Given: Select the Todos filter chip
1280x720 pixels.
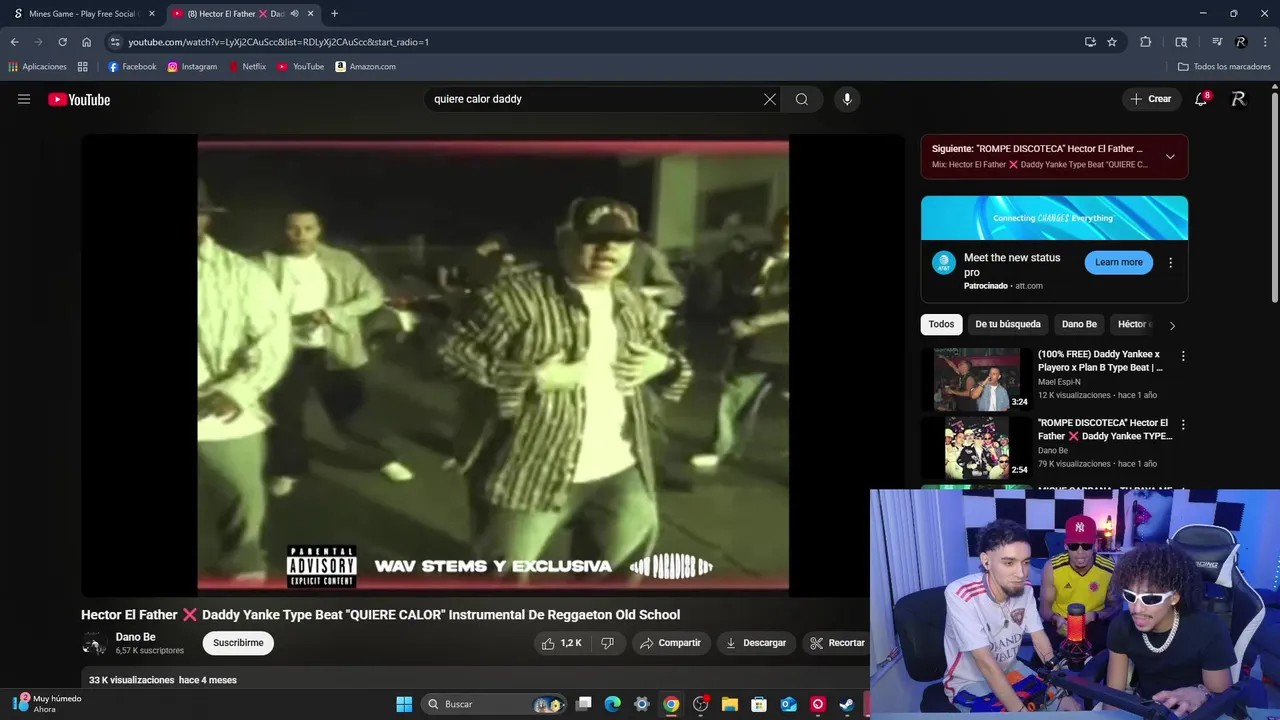Looking at the screenshot, I should point(941,324).
